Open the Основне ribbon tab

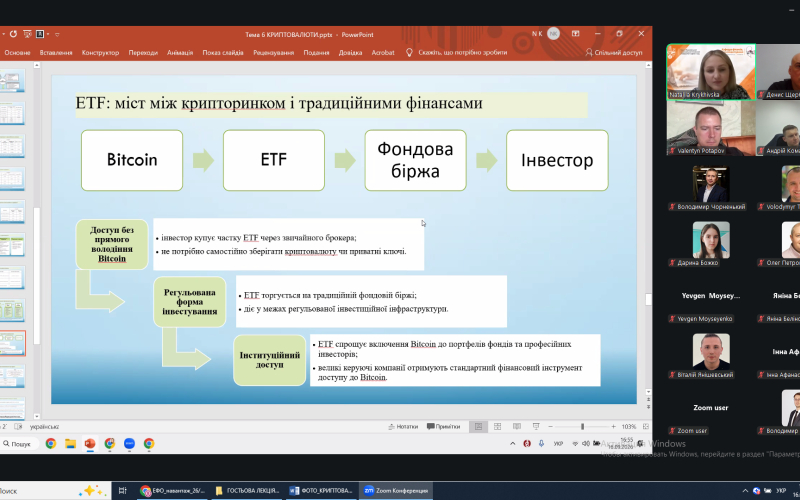coord(17,53)
